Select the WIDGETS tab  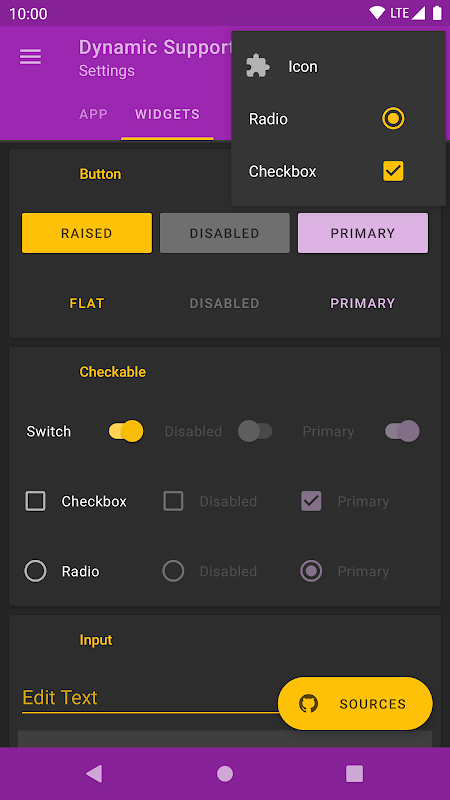(167, 114)
